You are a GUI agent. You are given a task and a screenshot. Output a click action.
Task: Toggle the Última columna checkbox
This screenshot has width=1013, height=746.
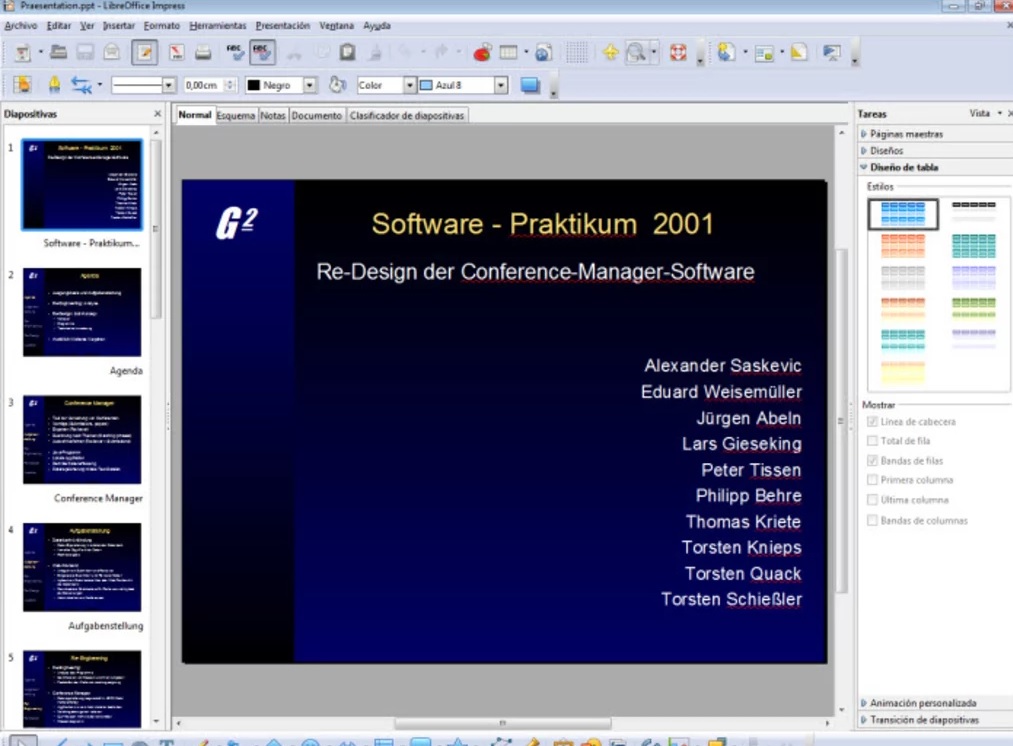872,500
